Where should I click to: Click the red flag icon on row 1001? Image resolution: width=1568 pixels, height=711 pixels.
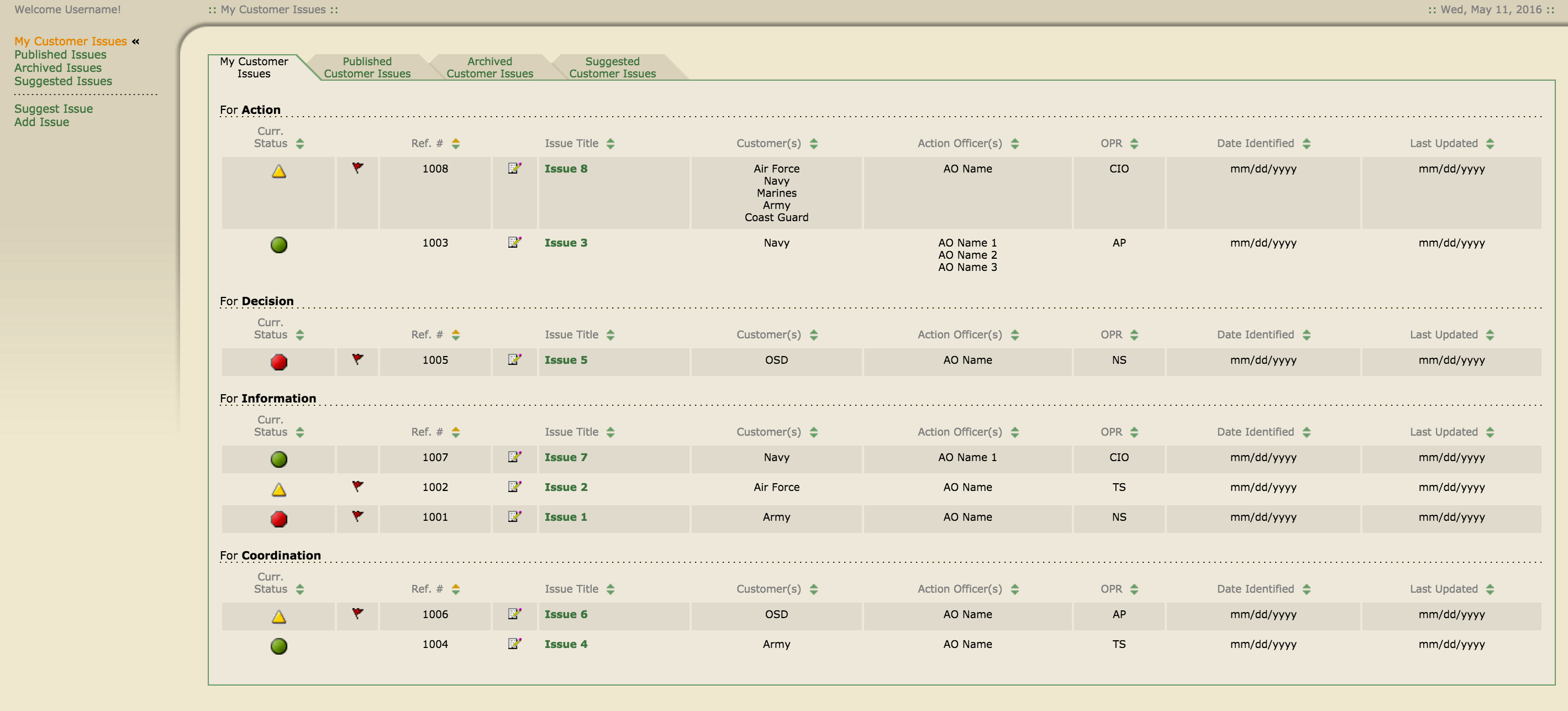pyautogui.click(x=357, y=516)
